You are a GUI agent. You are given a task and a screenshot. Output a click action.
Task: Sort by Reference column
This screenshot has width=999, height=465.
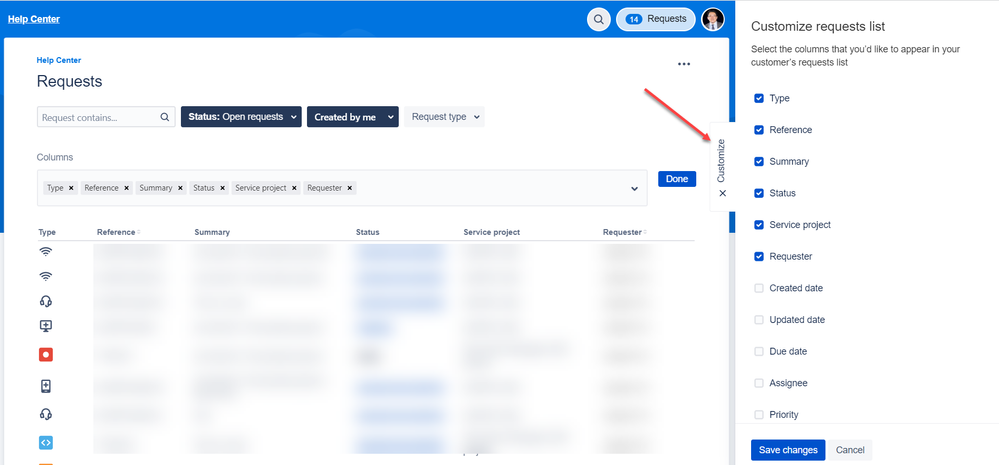(119, 232)
